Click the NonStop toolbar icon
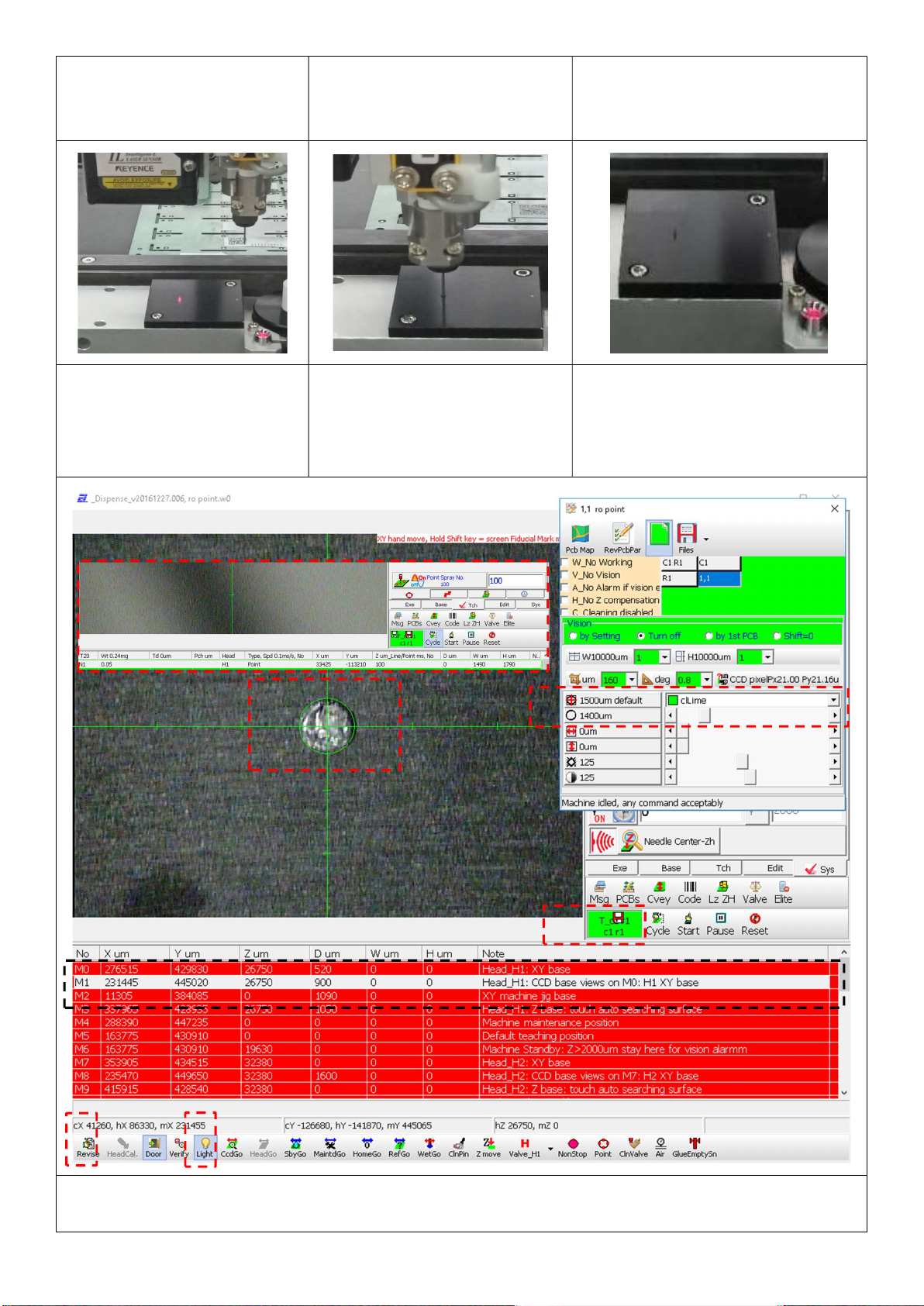 pyautogui.click(x=573, y=1147)
